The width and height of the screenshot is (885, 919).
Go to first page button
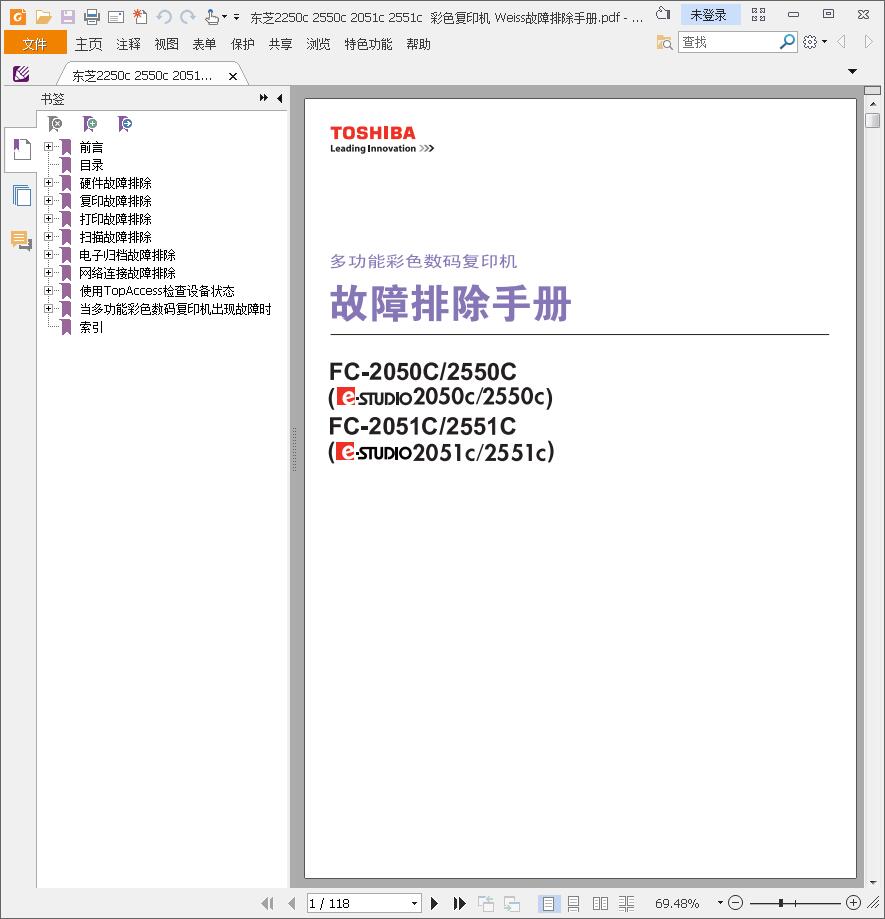point(267,903)
